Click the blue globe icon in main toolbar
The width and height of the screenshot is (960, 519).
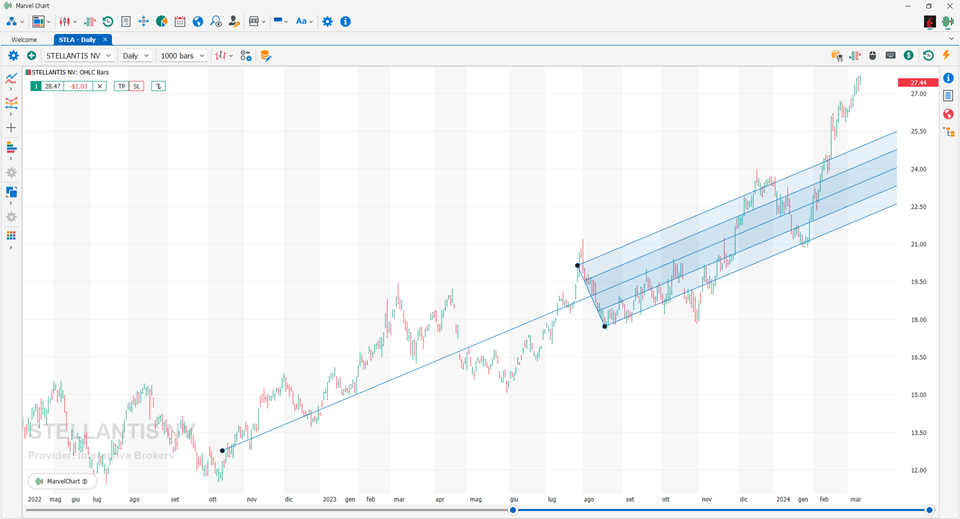tap(198, 21)
